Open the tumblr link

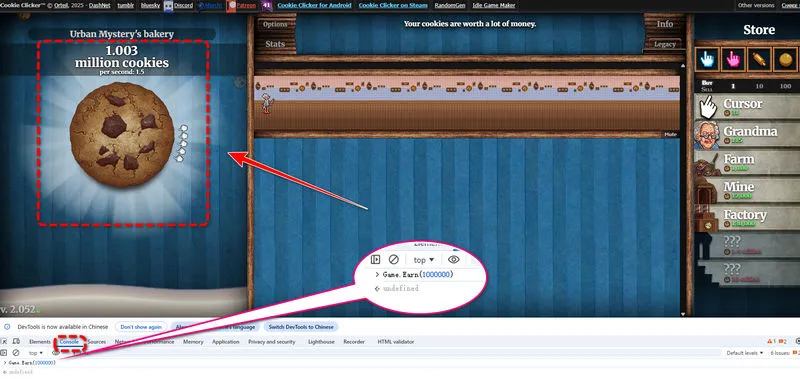coord(126,6)
